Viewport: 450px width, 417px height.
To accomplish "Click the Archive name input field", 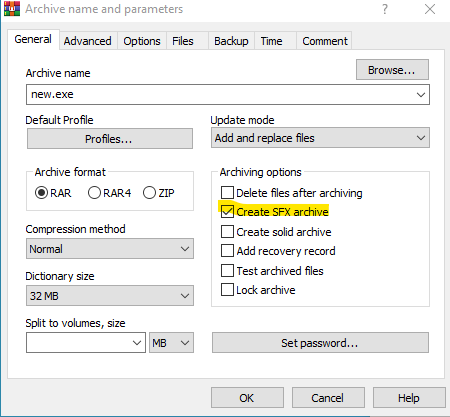I will [228, 94].
